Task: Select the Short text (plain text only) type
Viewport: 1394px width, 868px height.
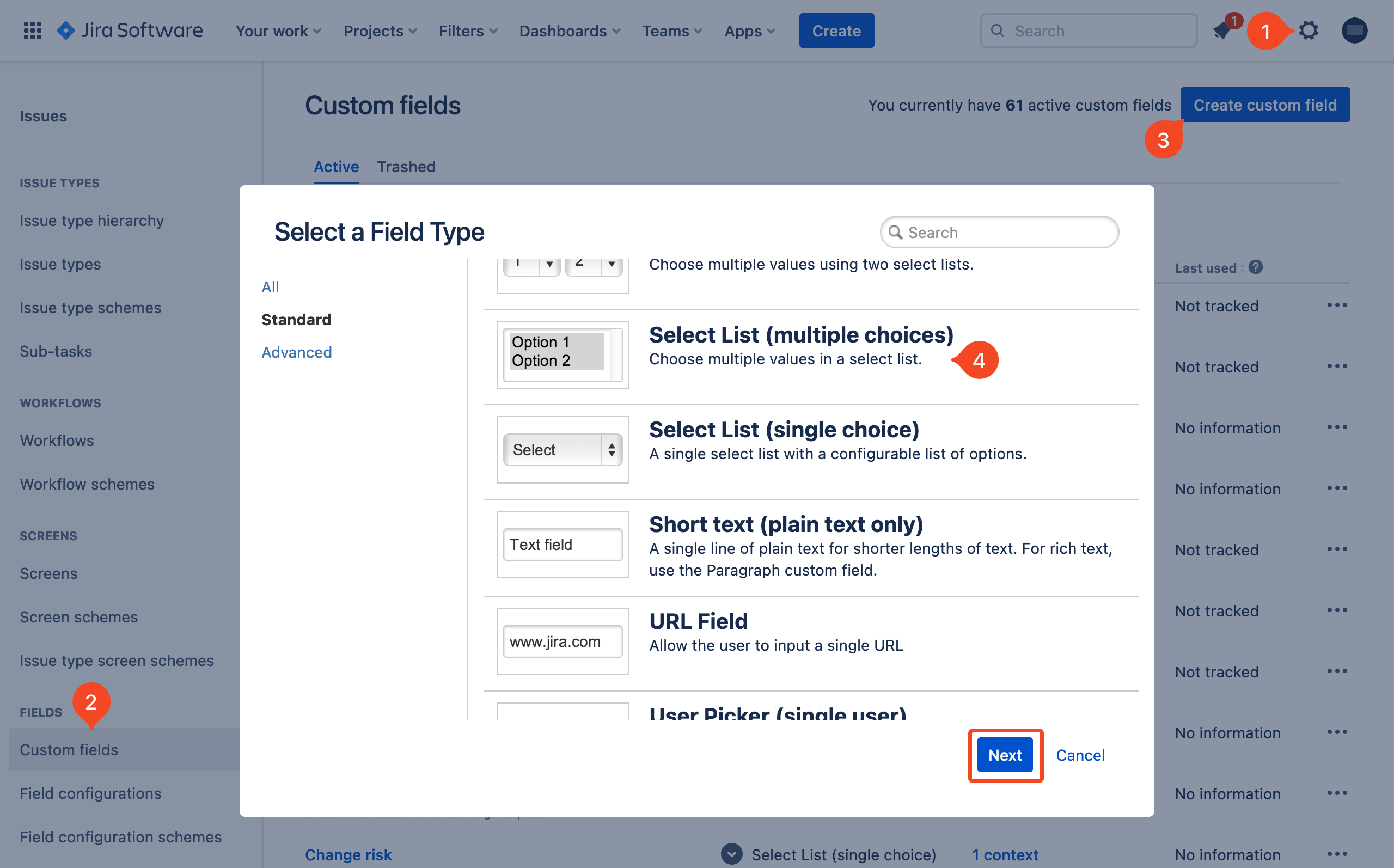Action: [x=810, y=548]
